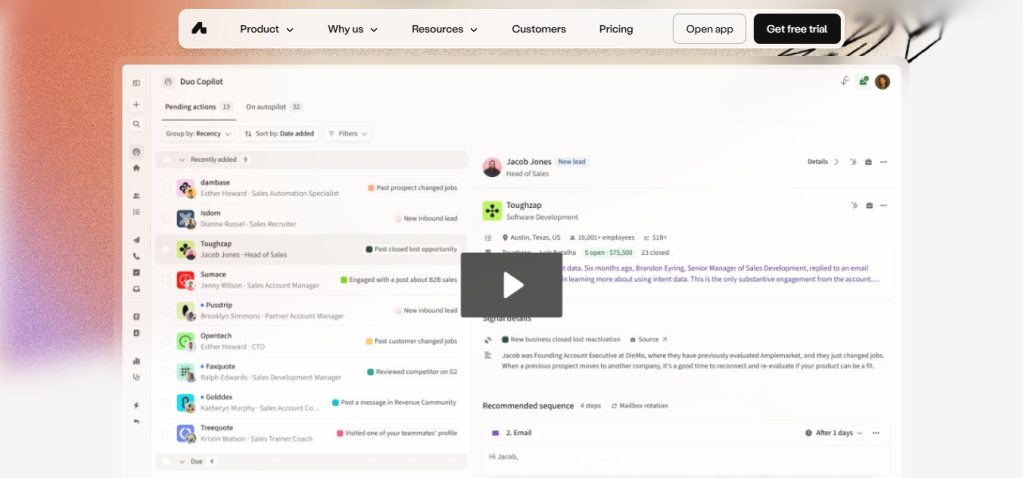1024x478 pixels.
Task: Click 'Past prospect changed jobs' tag on dambase
Action: pyautogui.click(x=412, y=188)
